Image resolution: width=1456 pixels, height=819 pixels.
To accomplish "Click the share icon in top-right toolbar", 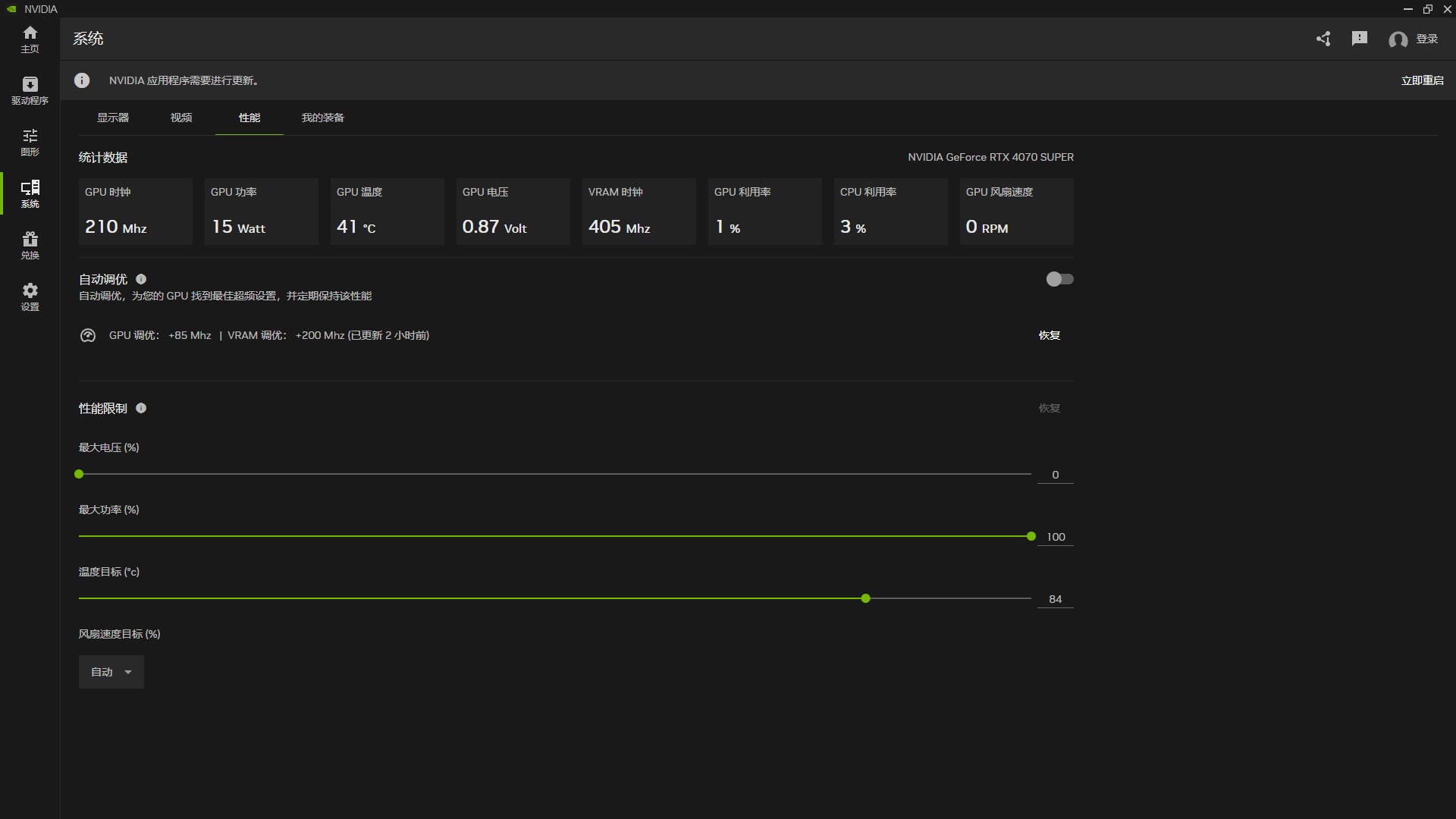I will tap(1323, 38).
